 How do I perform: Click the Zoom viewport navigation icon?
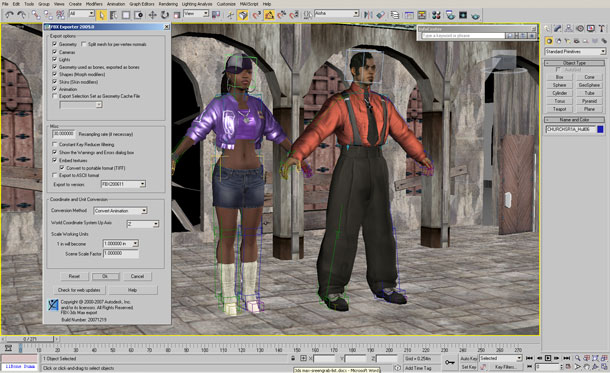[x=578, y=358]
